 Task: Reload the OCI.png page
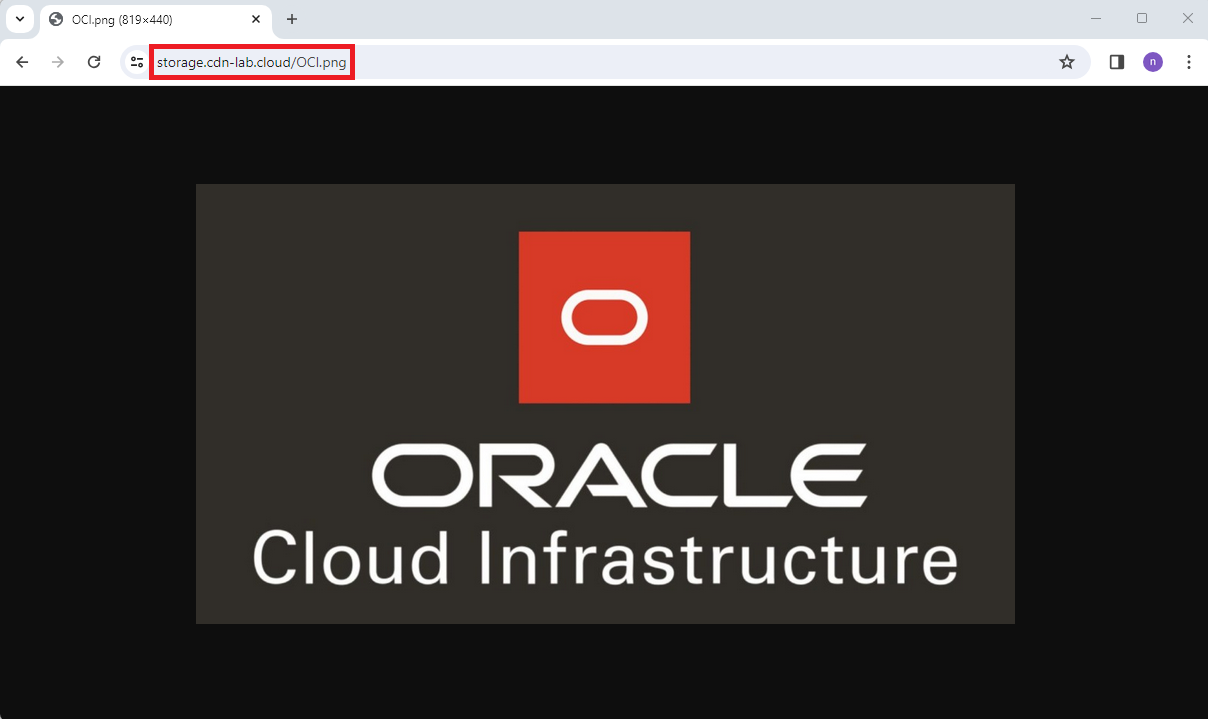tap(94, 62)
